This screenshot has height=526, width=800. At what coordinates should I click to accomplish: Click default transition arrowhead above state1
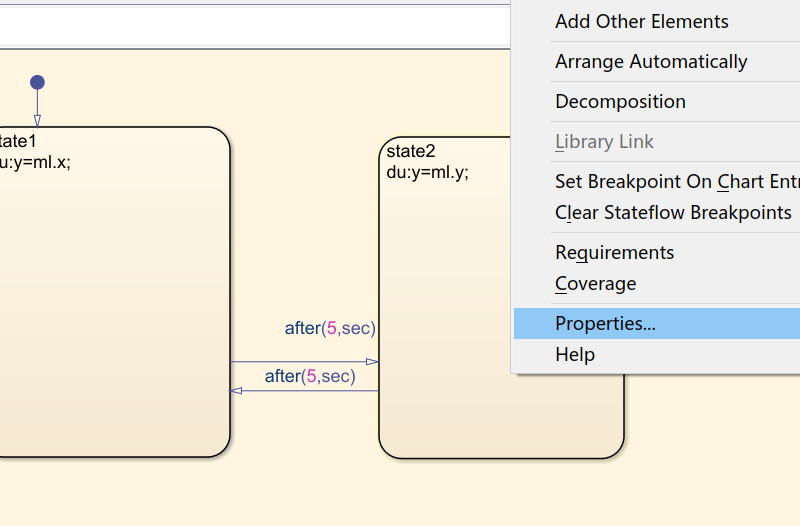coord(37,120)
